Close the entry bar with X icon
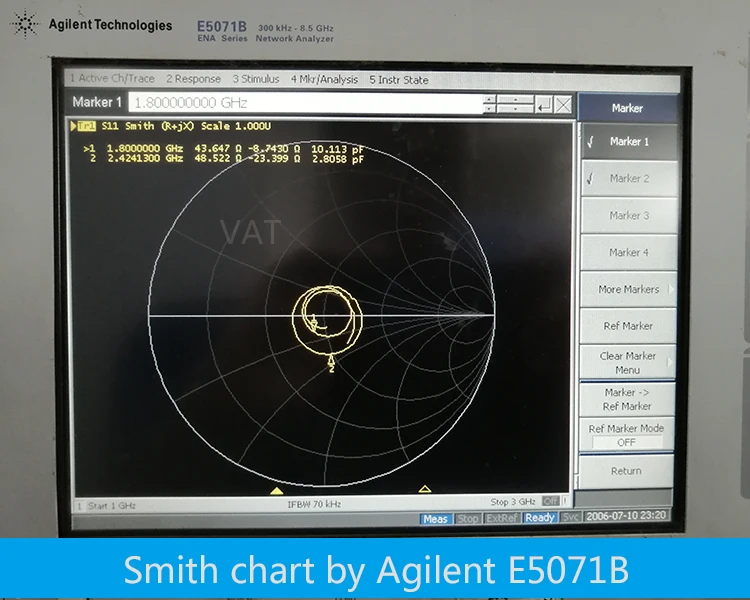The height and width of the screenshot is (600, 750). pyautogui.click(x=563, y=105)
